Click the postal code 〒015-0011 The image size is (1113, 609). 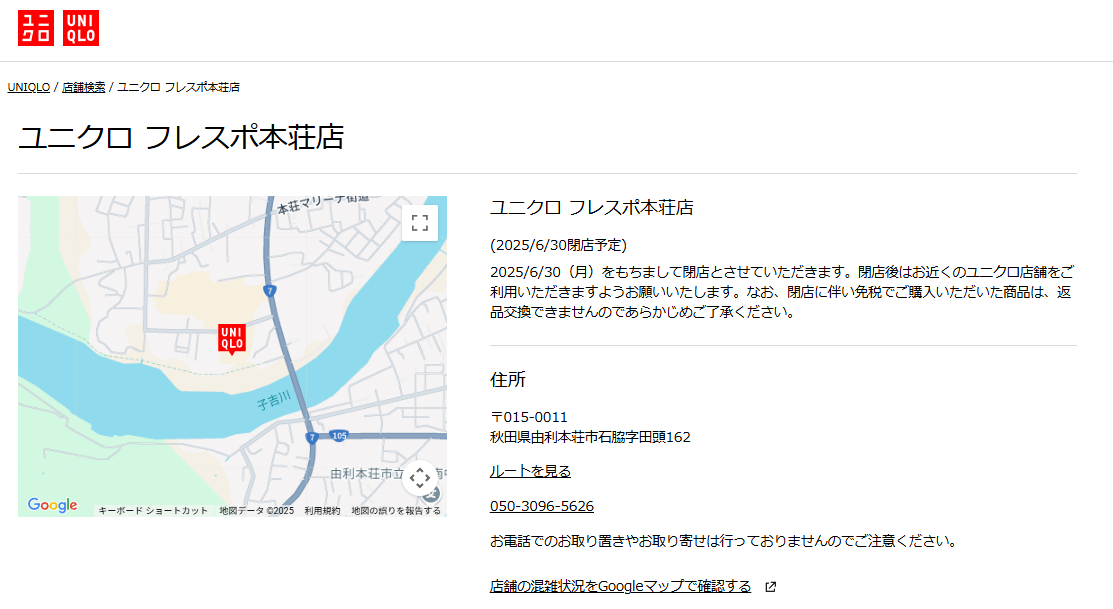(529, 417)
